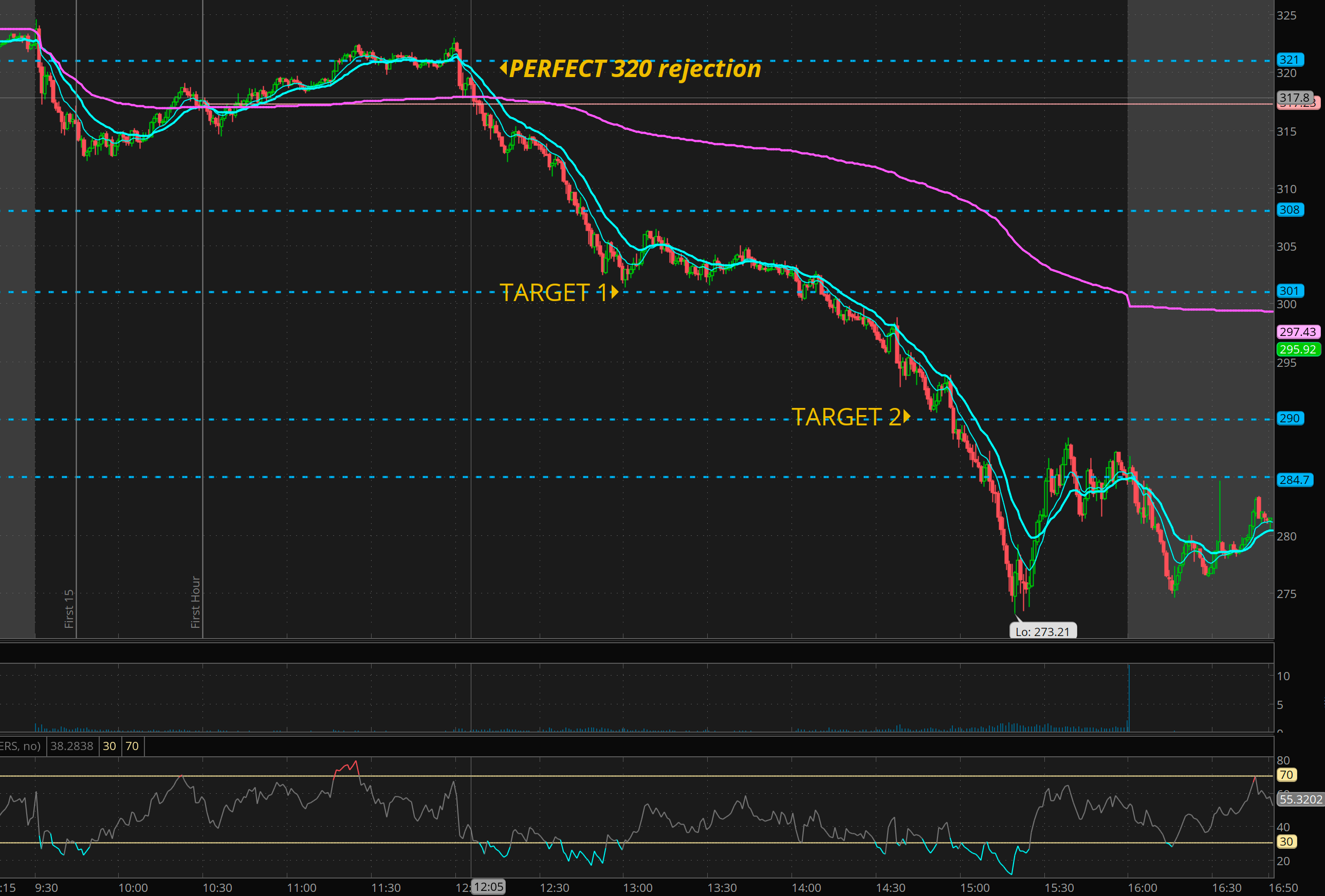
Task: Click the 321 price level label
Action: [1289, 60]
